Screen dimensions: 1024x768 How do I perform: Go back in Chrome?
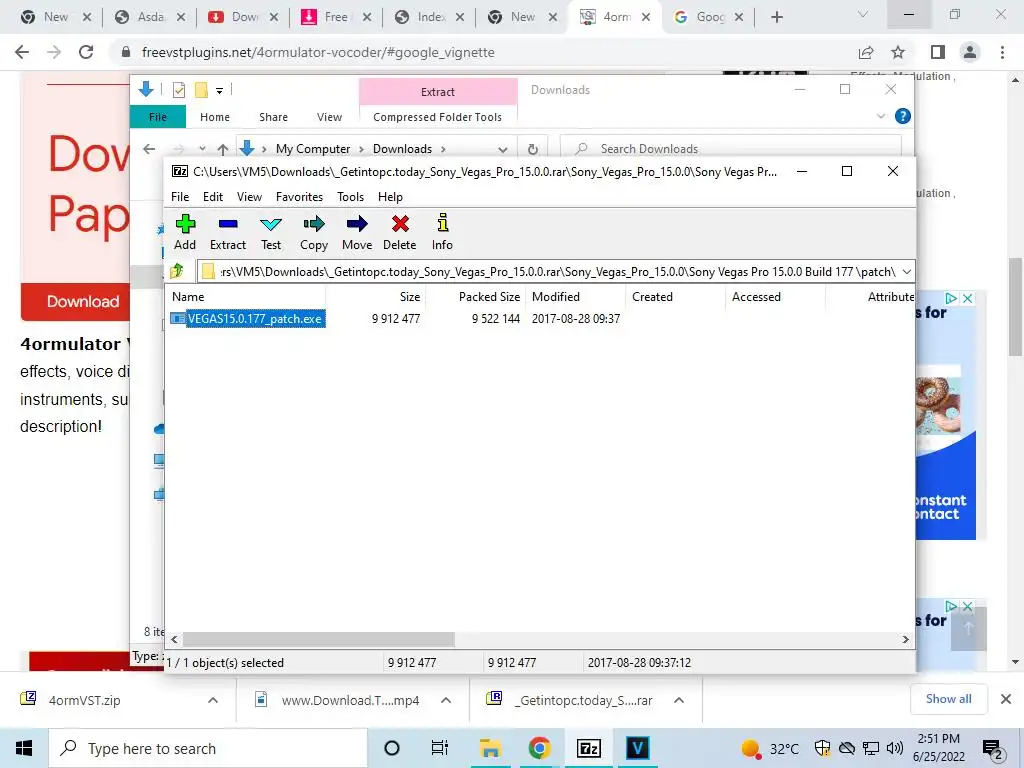pos(22,52)
